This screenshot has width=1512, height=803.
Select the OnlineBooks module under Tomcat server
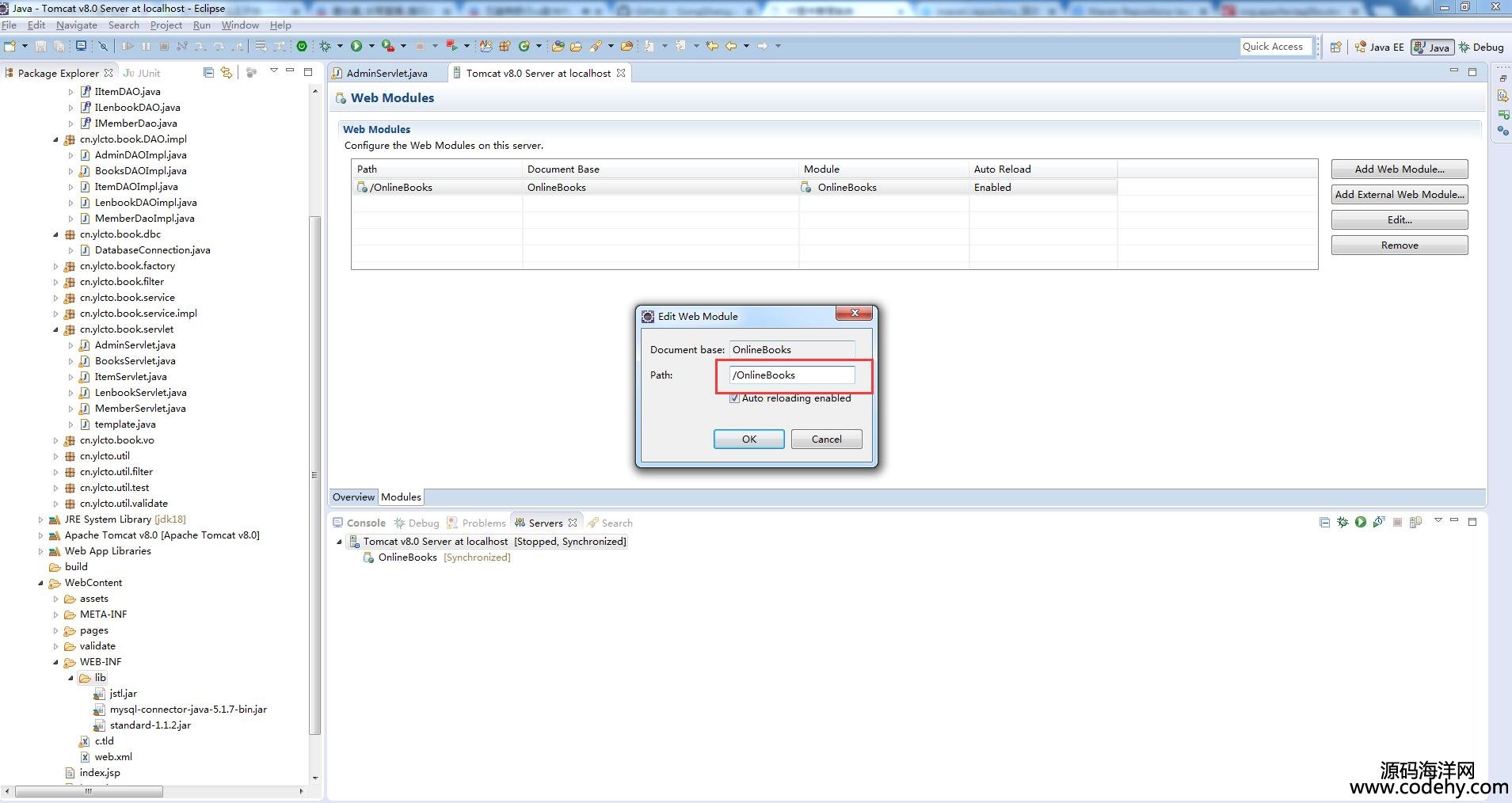[407, 558]
